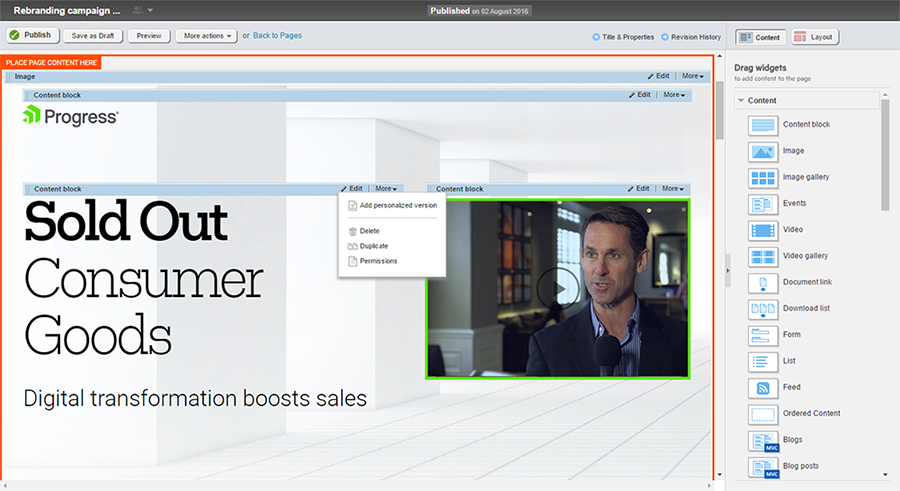
Task: Follow the Back to Pages link
Action: [277, 36]
